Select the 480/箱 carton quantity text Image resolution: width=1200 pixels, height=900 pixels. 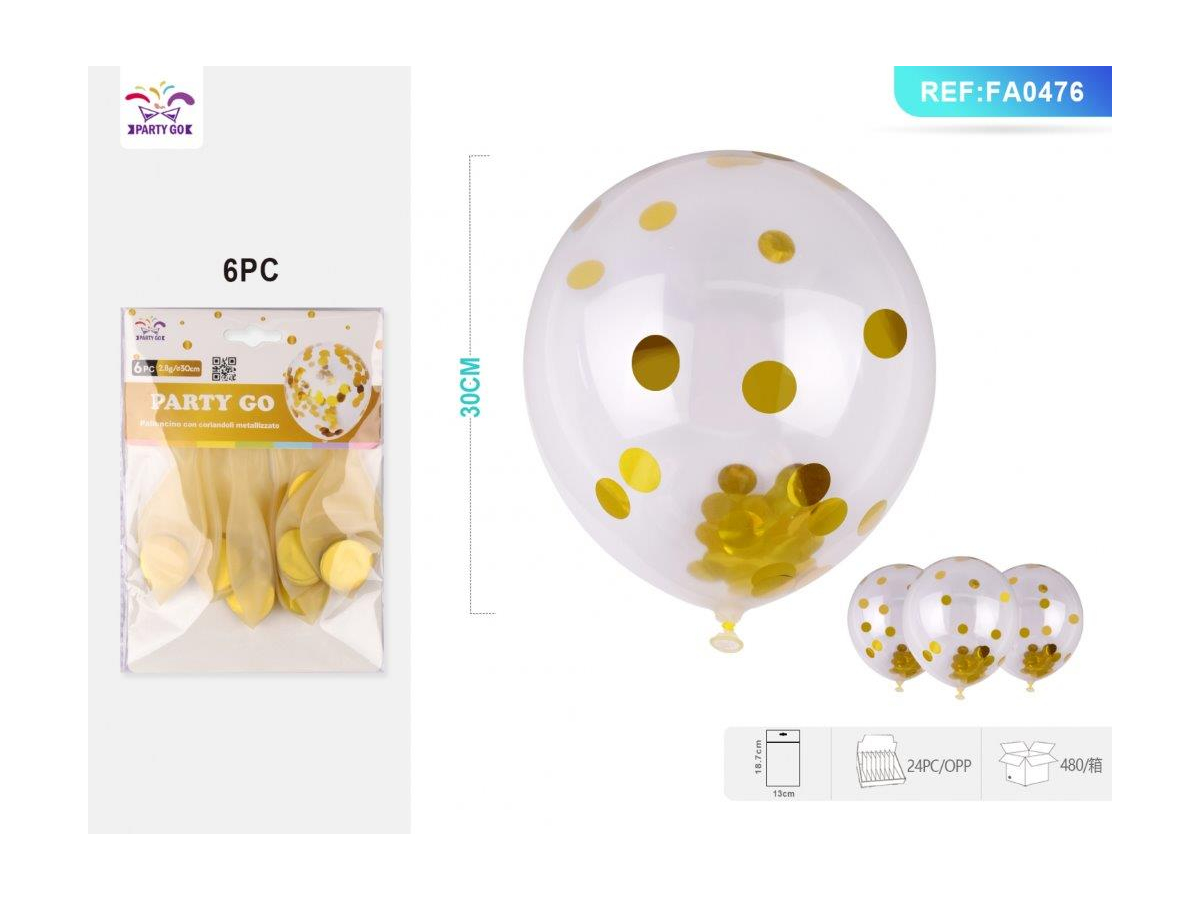coord(1083,766)
